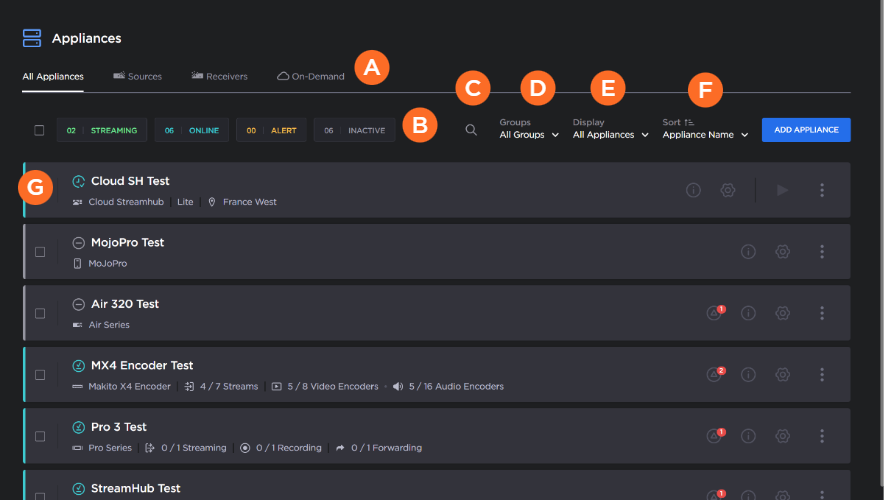
Task: Click '5 / 8 Video Encoders' text
Action: tap(333, 386)
